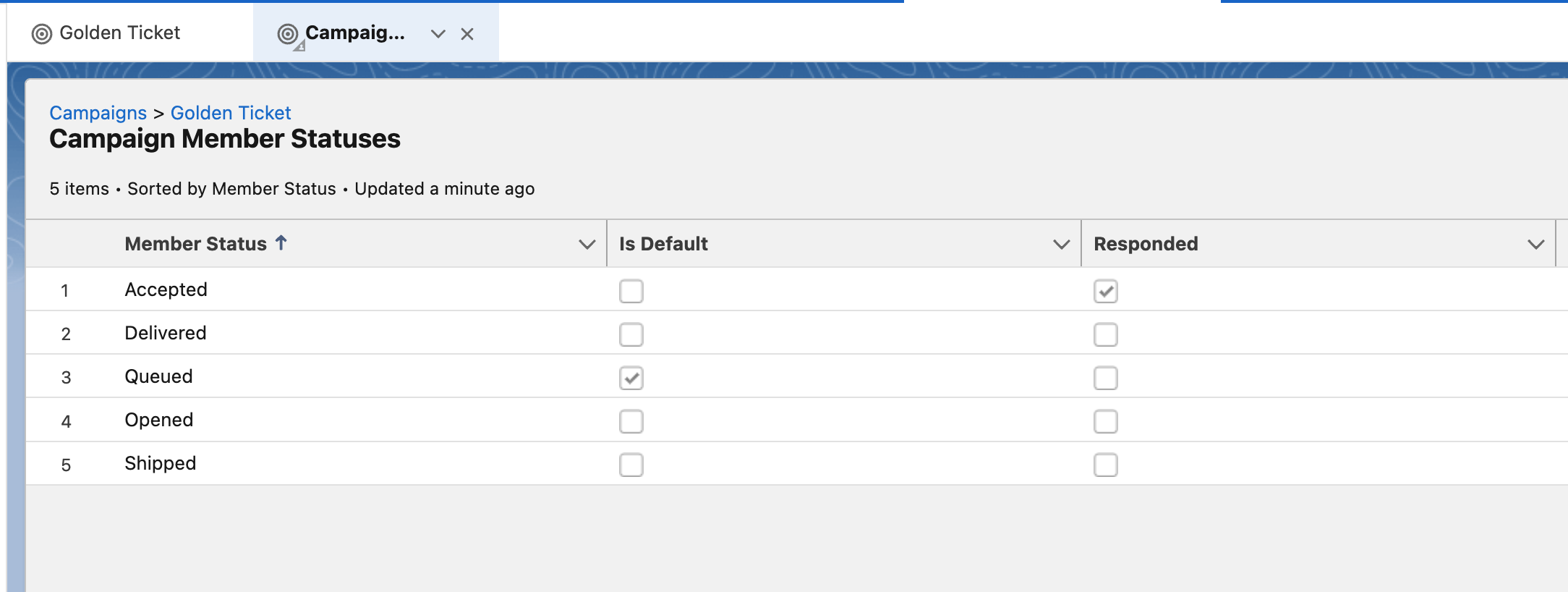1568x592 pixels.
Task: Click the campaign icon on Campaig... tab
Action: (x=288, y=34)
